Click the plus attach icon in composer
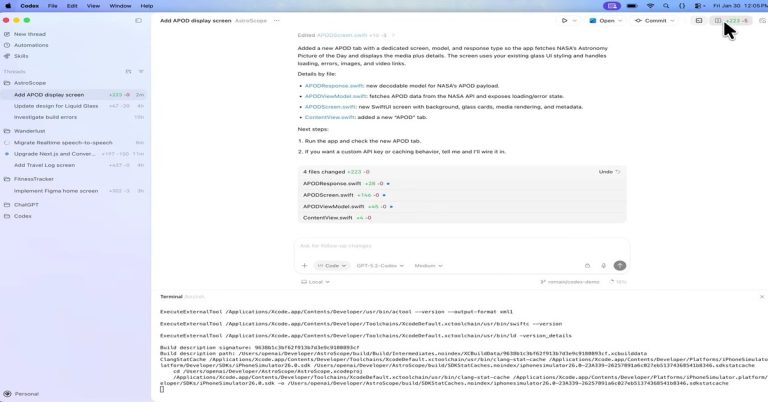Viewport: 768px width, 402px height. tap(304, 266)
